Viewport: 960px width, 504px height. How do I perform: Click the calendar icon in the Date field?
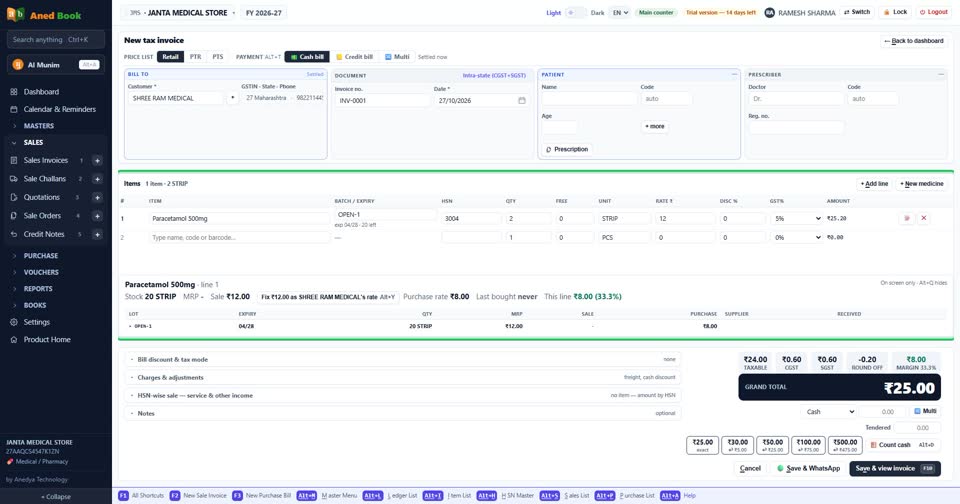click(522, 100)
